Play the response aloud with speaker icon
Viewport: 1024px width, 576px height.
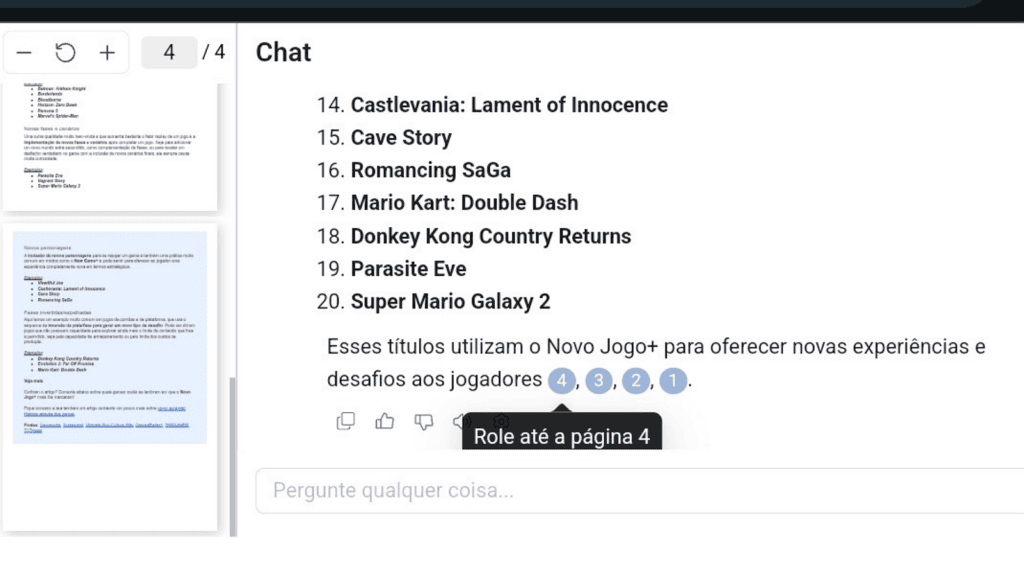pos(461,421)
